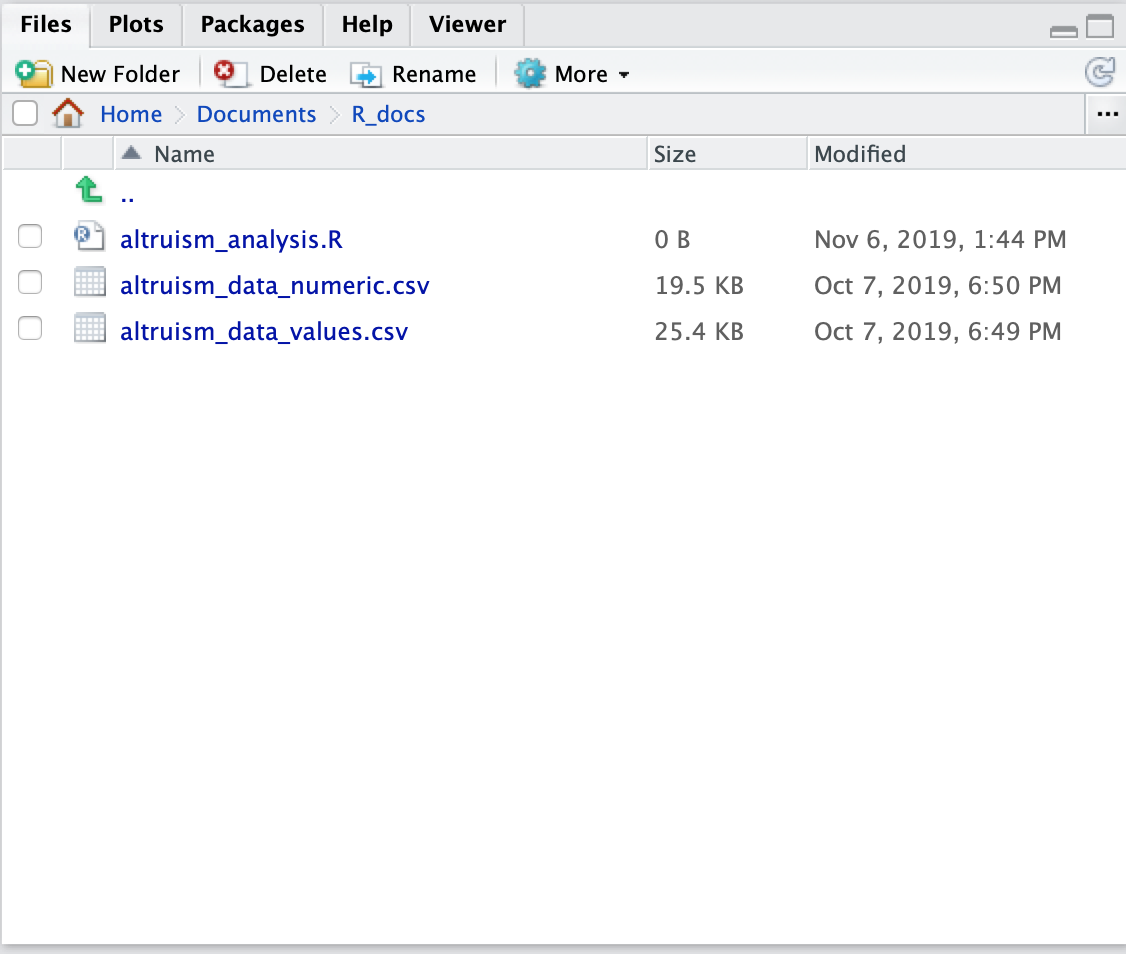Check the altruism_data_numeric.csv checkbox
1126x954 pixels.
coord(29,282)
